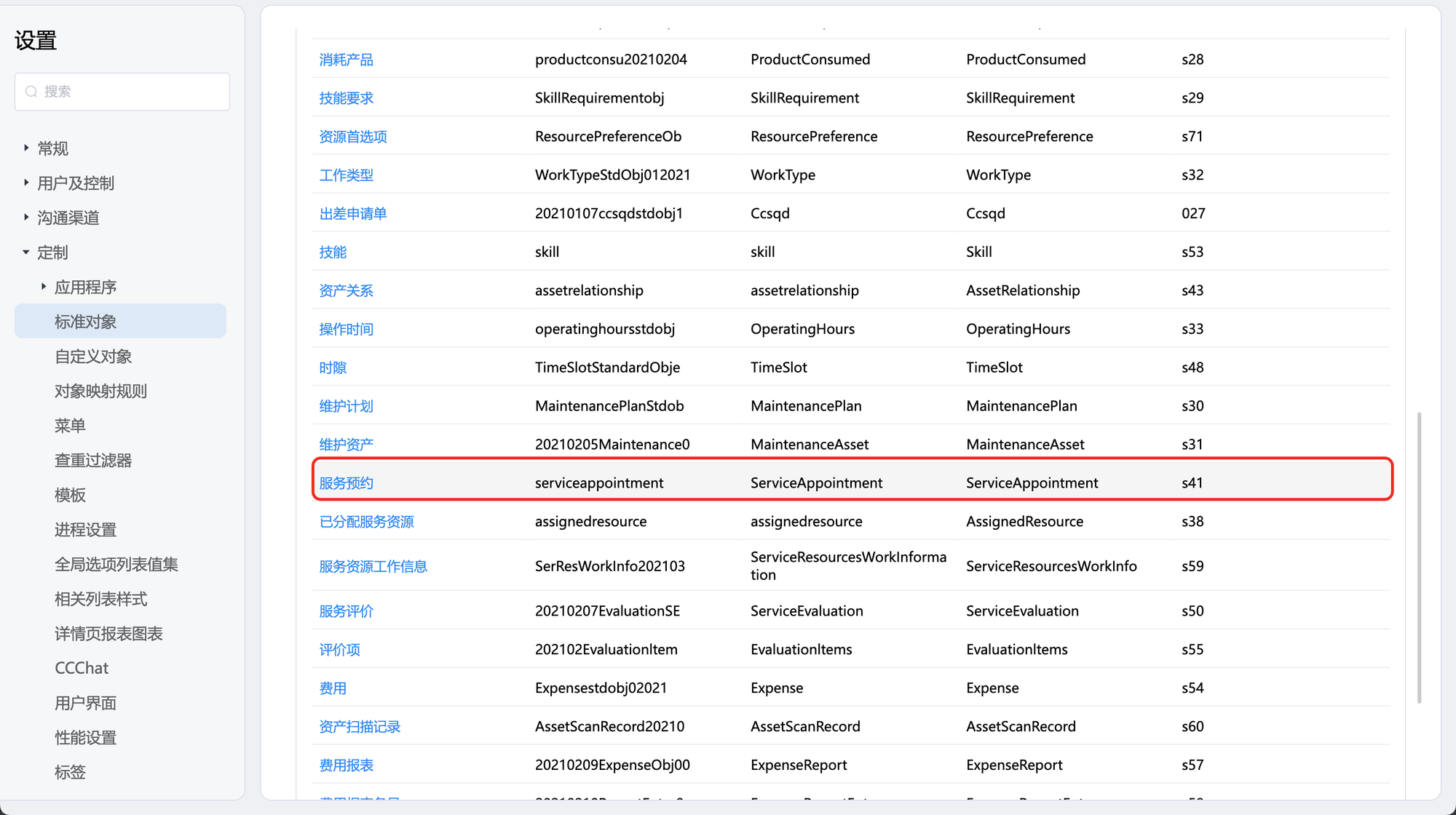This screenshot has height=815, width=1456.
Task: Collapse the 定制 section arrow
Action: coord(26,252)
